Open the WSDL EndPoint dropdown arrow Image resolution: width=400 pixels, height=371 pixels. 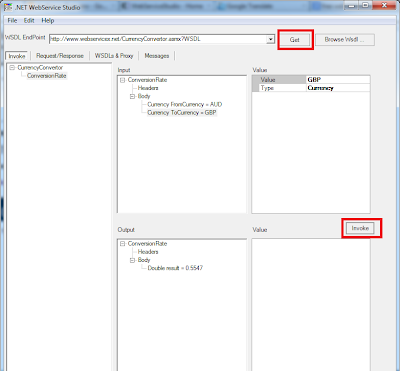(x=270, y=39)
